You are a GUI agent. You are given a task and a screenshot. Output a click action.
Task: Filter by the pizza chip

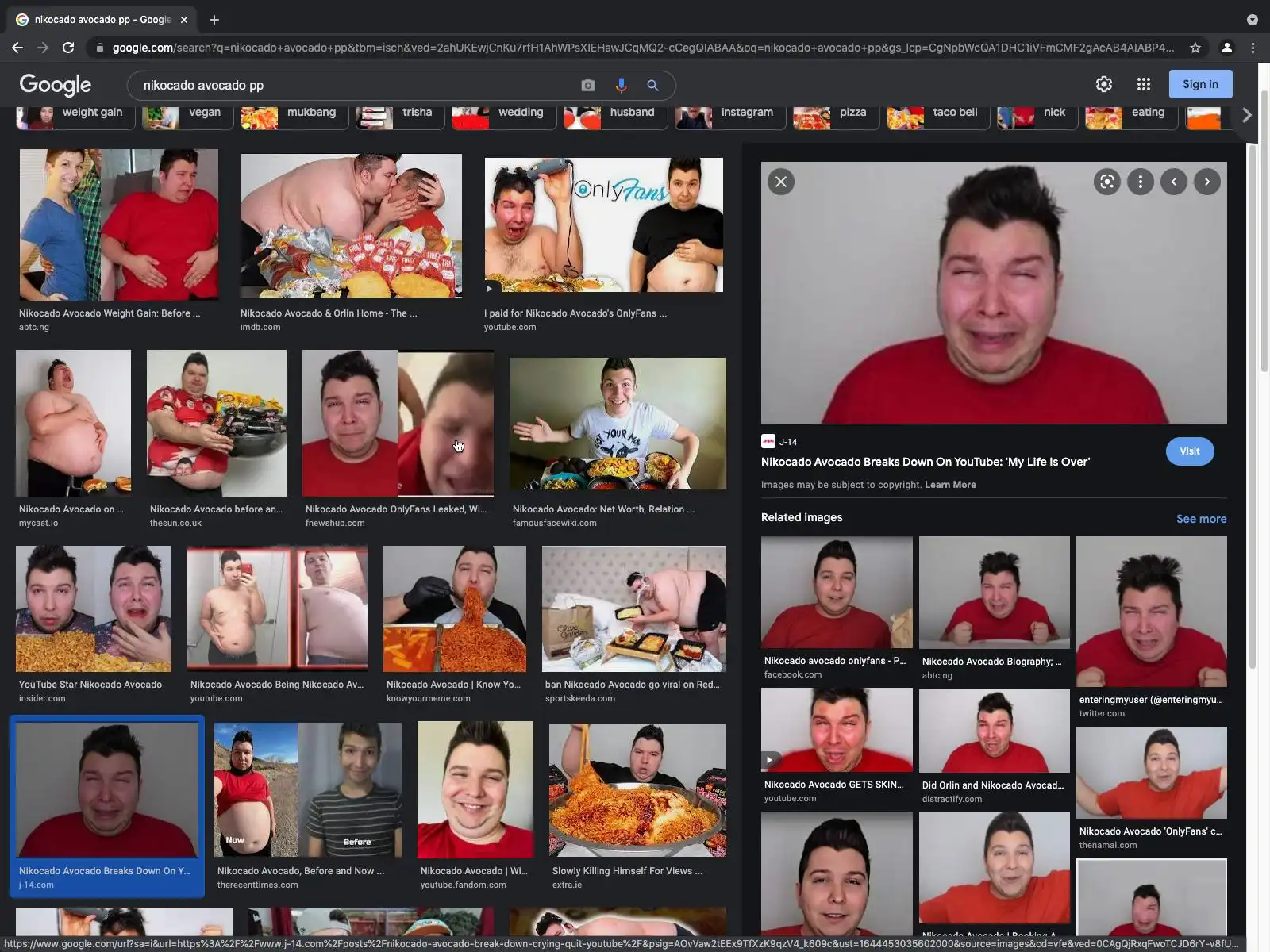pos(835,116)
